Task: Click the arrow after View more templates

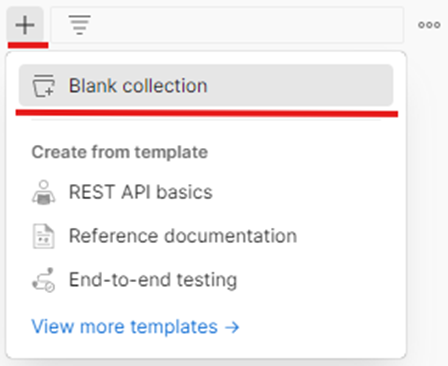Action: [232, 327]
